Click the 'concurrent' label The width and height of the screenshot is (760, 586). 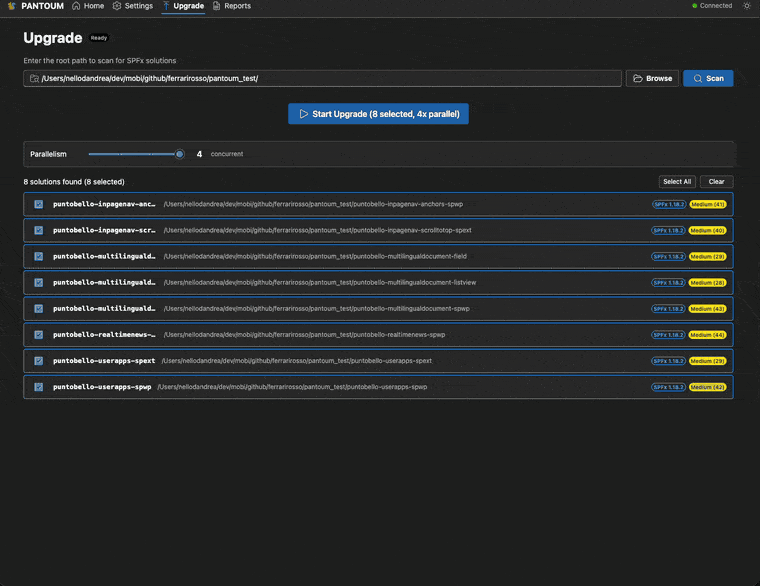(x=227, y=154)
